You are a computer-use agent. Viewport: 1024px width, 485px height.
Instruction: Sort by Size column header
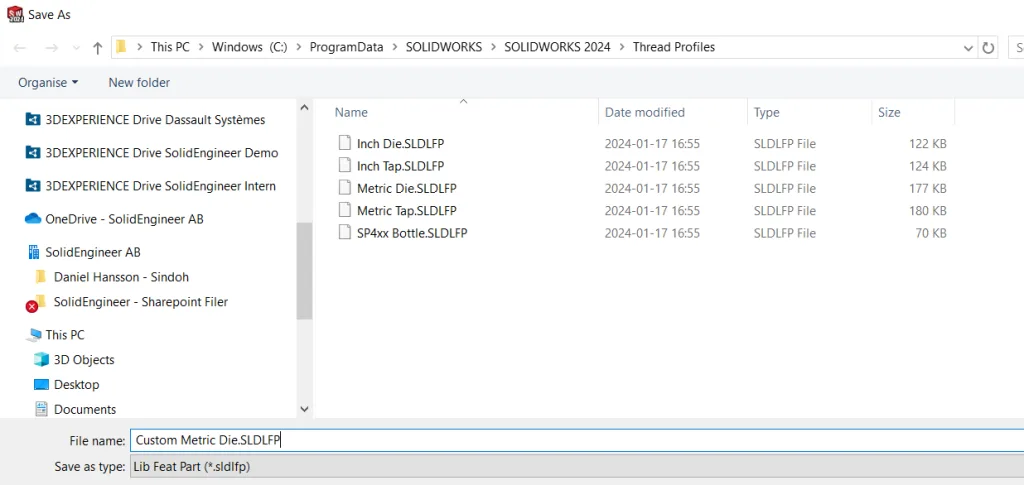889,112
